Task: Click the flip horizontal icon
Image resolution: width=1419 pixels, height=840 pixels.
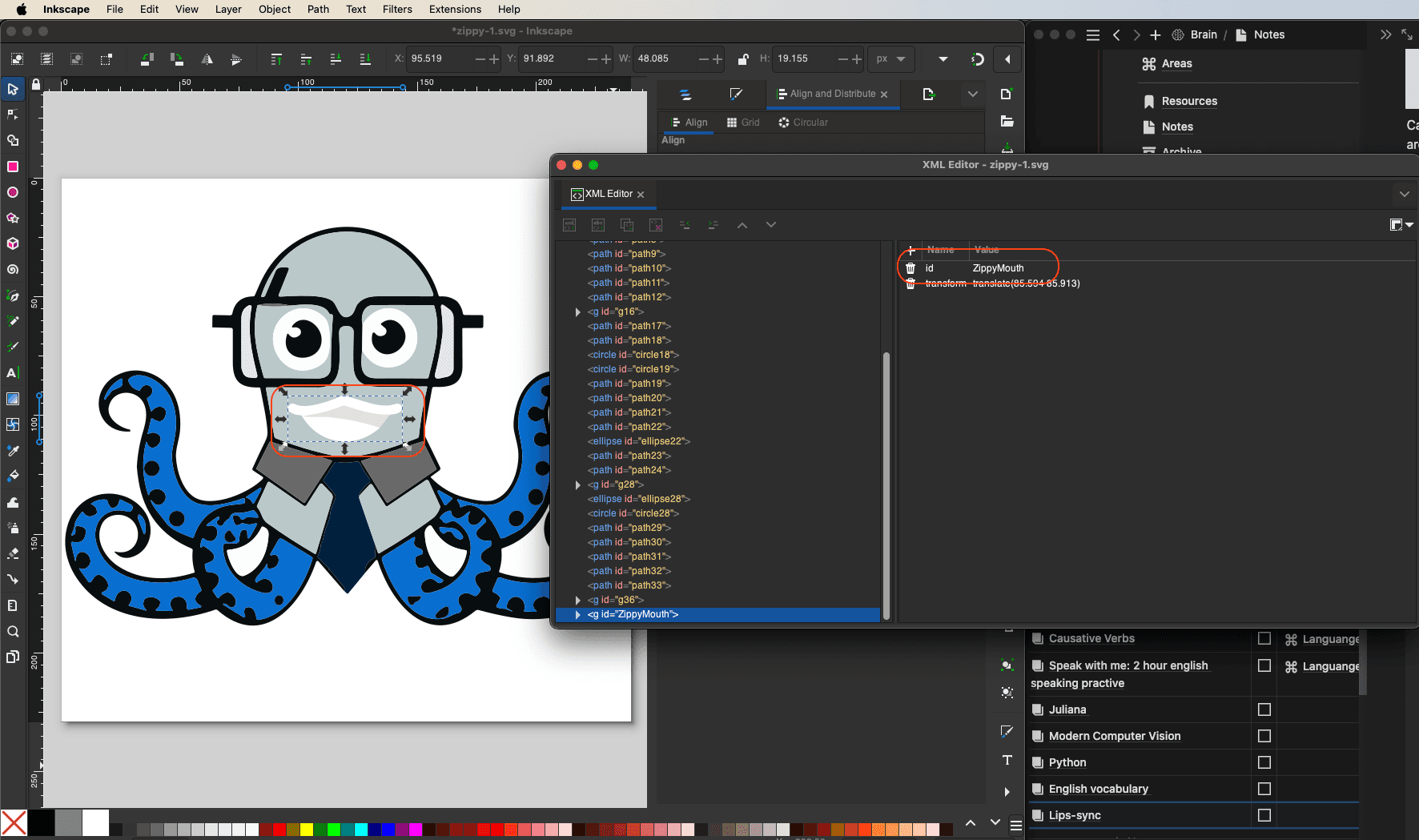Action: click(207, 59)
